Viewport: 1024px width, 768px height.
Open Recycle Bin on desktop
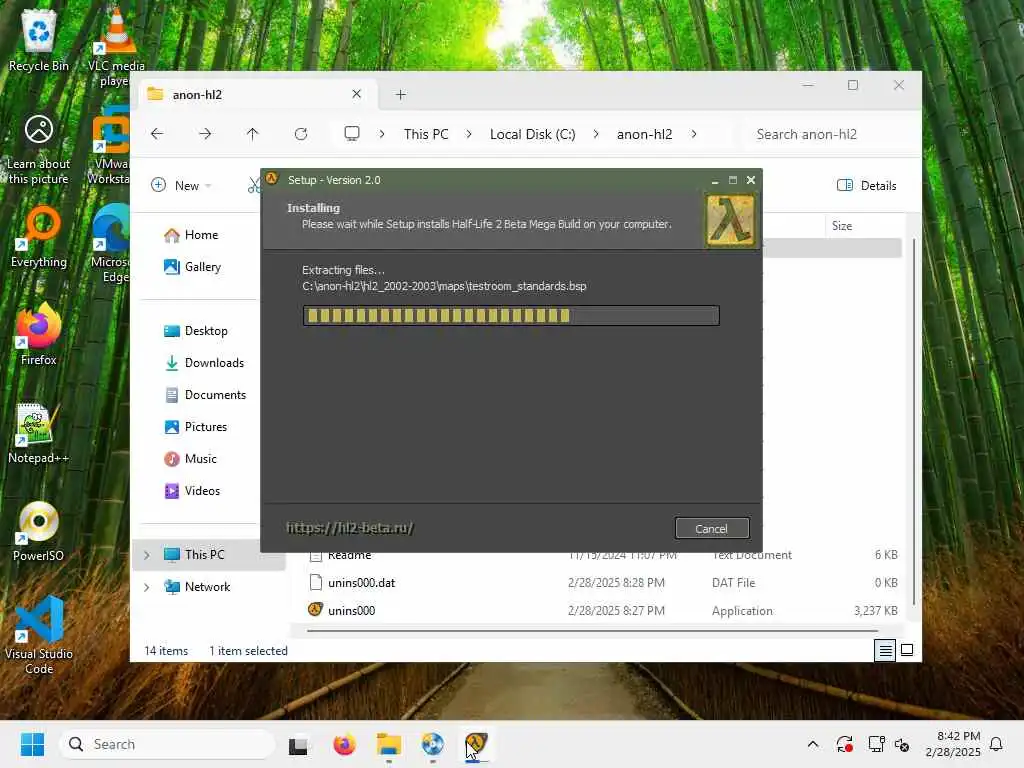39,40
